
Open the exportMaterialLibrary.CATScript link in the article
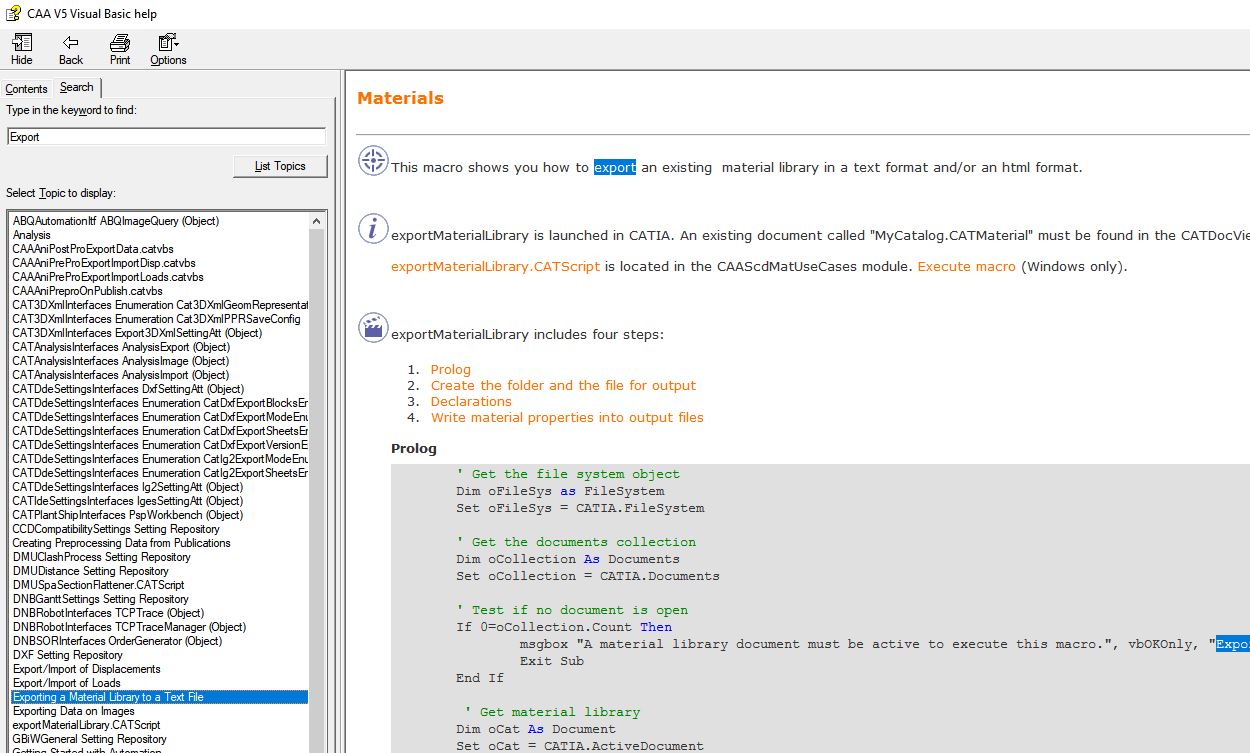tap(496, 267)
